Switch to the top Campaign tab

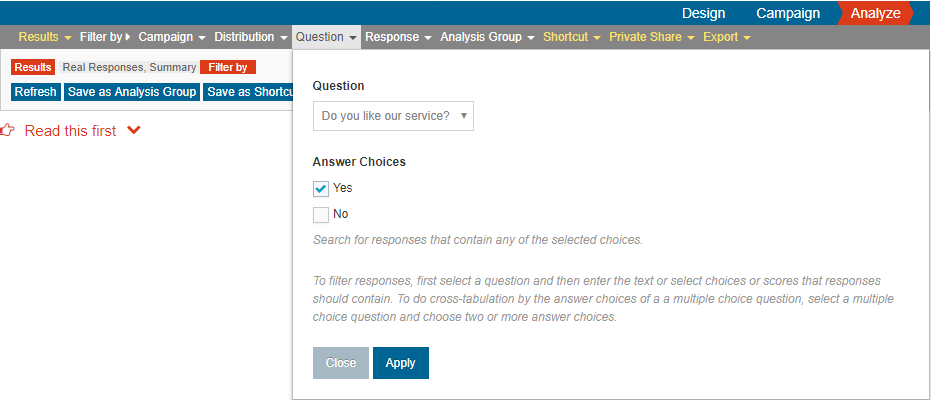click(788, 13)
